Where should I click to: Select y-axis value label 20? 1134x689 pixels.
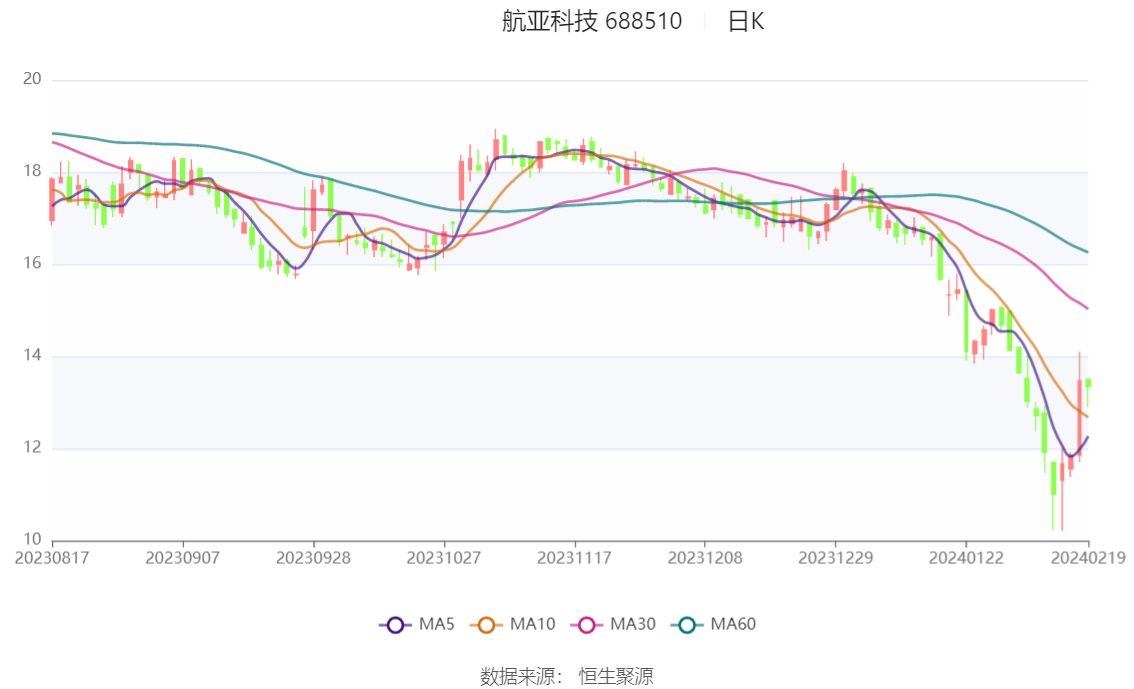click(x=33, y=79)
